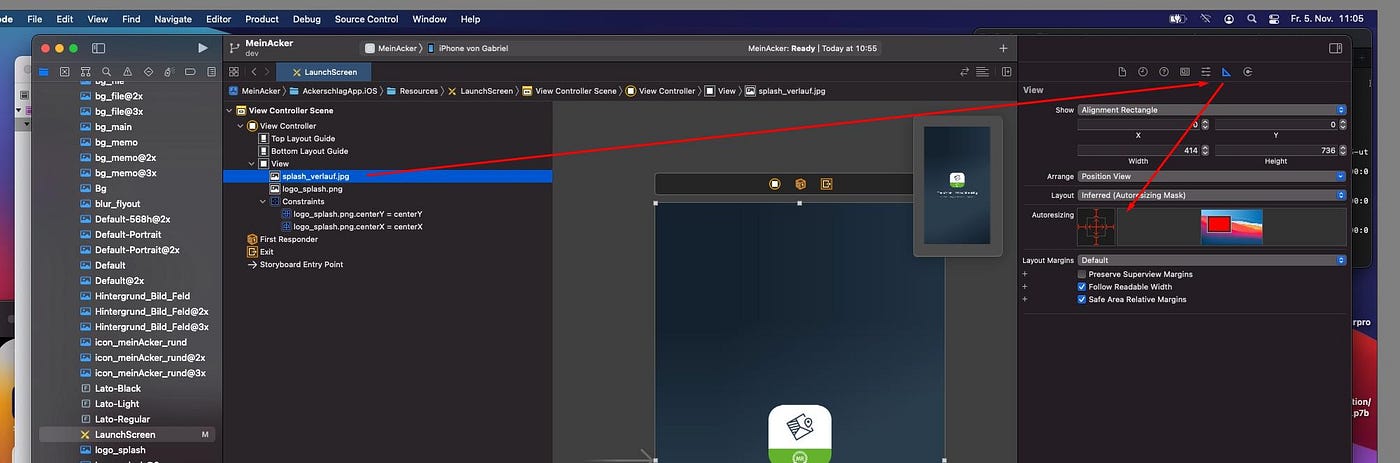Viewport: 1400px width, 463px height.
Task: Add a new editor tab with plus
Action: (1003, 48)
